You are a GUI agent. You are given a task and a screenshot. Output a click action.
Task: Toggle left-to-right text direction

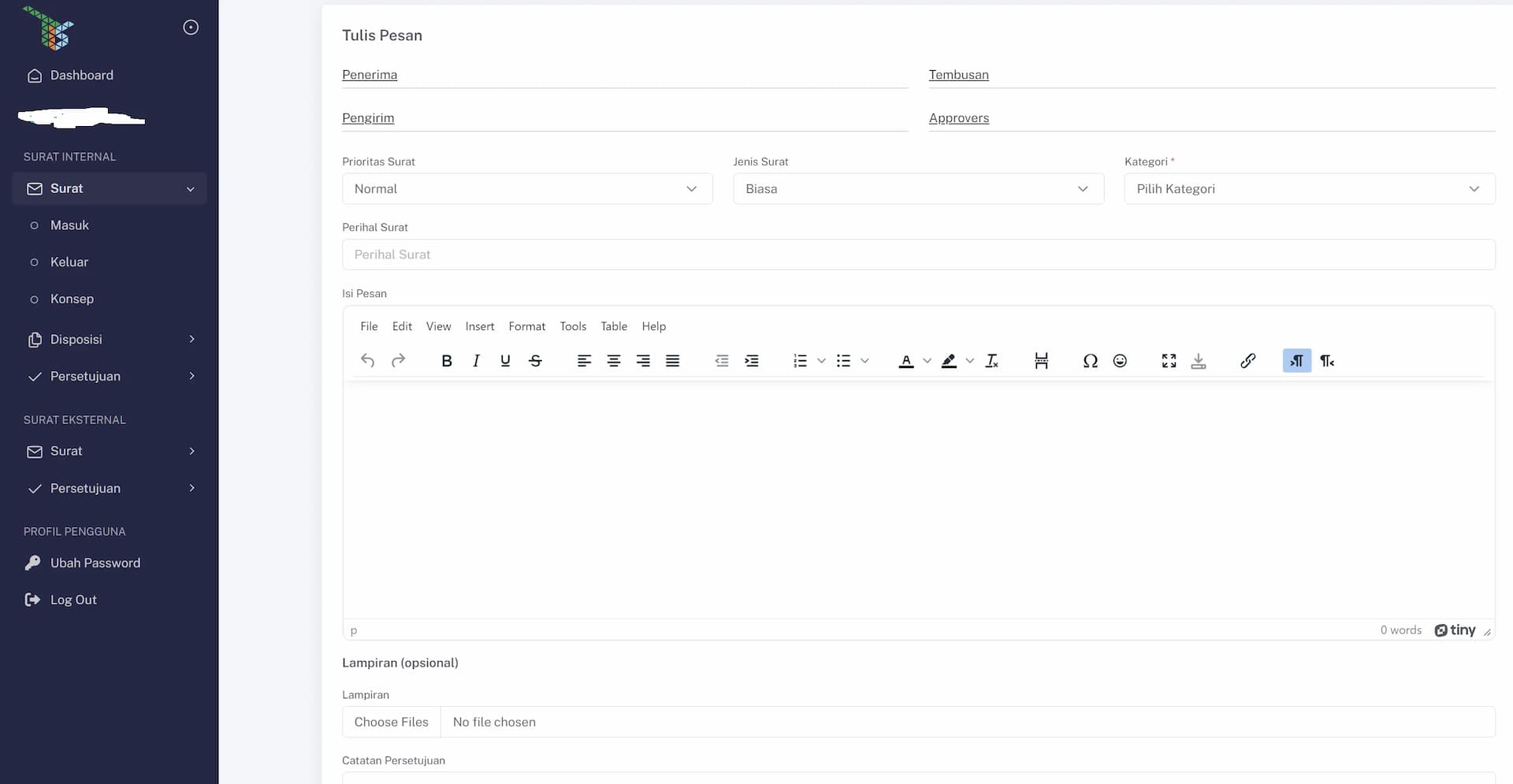(x=1297, y=361)
